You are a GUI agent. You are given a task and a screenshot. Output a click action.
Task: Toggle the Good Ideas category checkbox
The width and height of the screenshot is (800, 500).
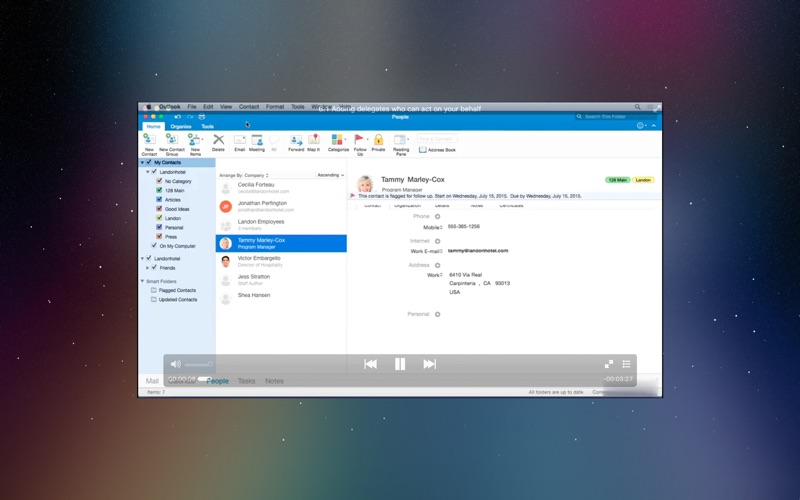click(159, 209)
